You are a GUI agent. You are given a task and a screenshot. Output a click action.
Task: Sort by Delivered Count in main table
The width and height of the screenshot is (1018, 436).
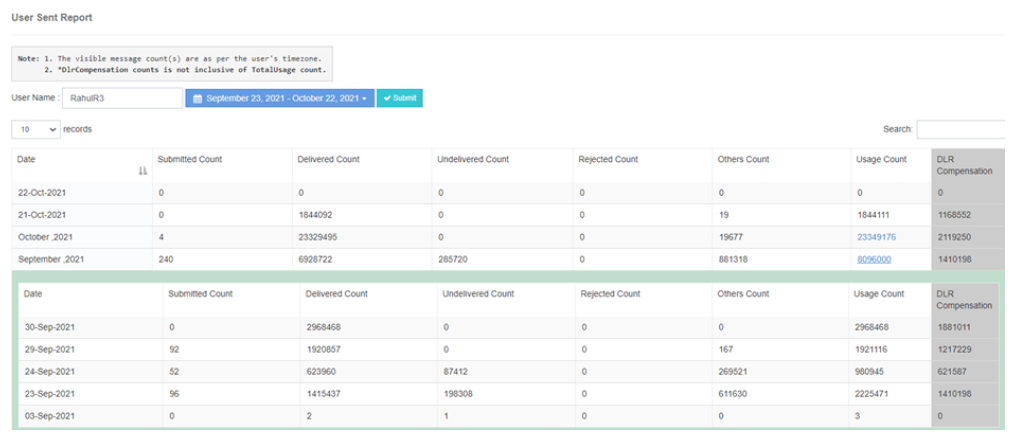(329, 160)
